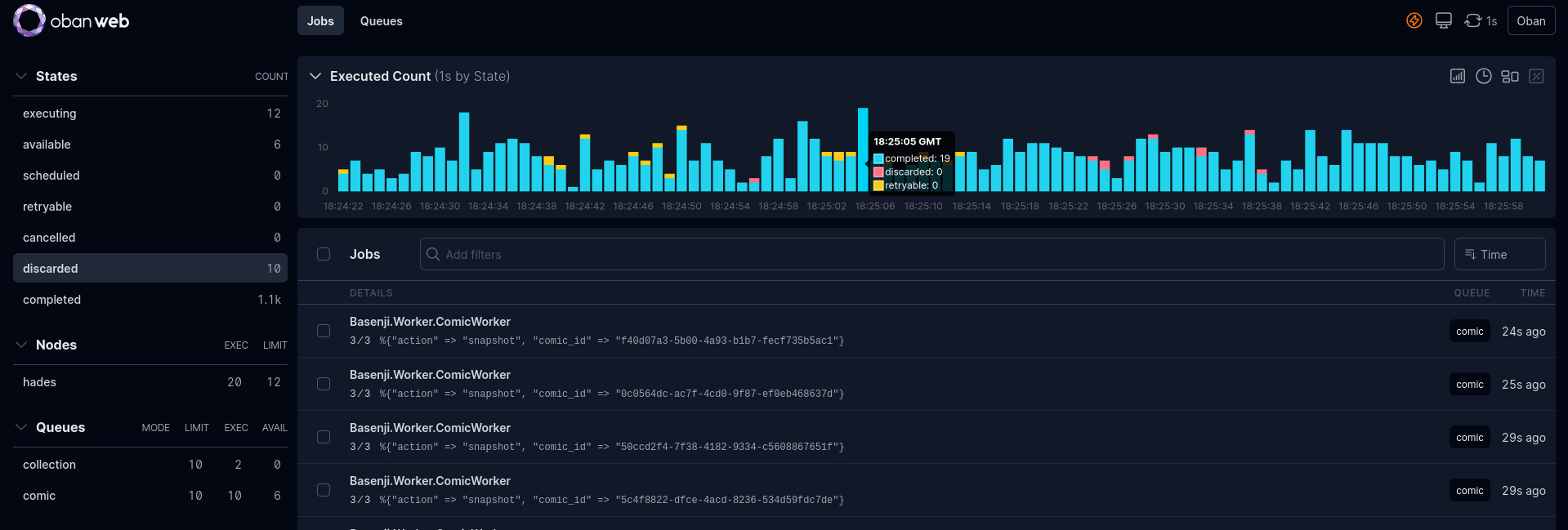Click the orange lightning bolt icon
1568x530 pixels.
coord(1414,21)
